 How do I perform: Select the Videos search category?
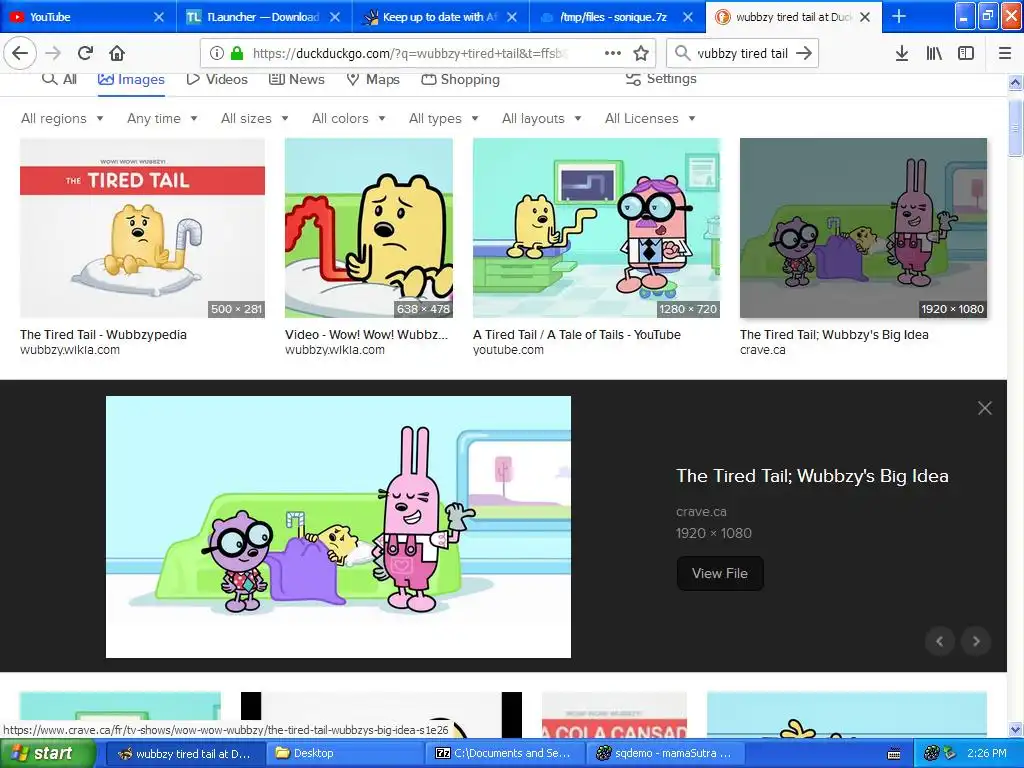point(217,79)
